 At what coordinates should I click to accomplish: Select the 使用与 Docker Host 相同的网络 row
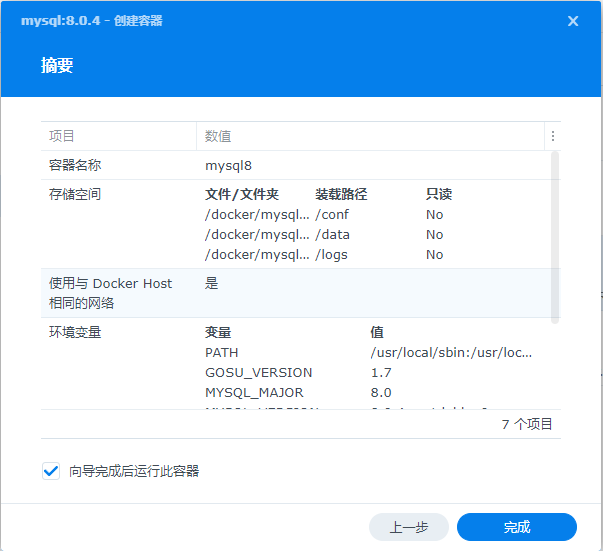(110, 293)
